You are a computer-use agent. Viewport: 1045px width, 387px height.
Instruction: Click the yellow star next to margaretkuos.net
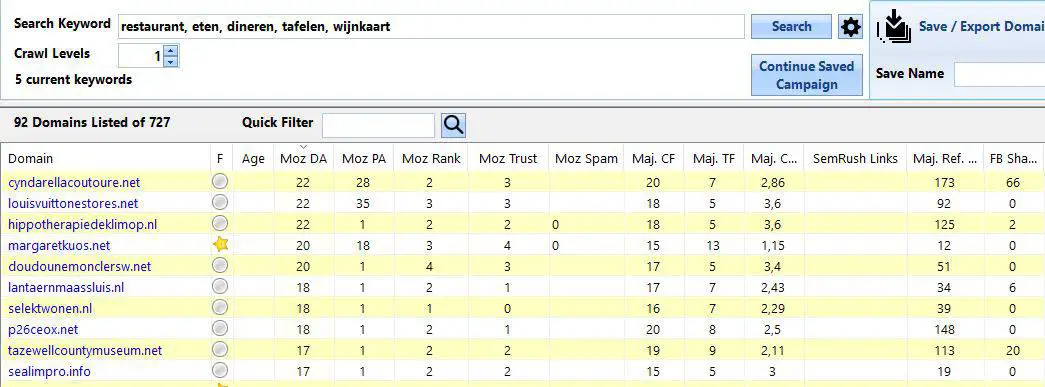pyautogui.click(x=220, y=244)
